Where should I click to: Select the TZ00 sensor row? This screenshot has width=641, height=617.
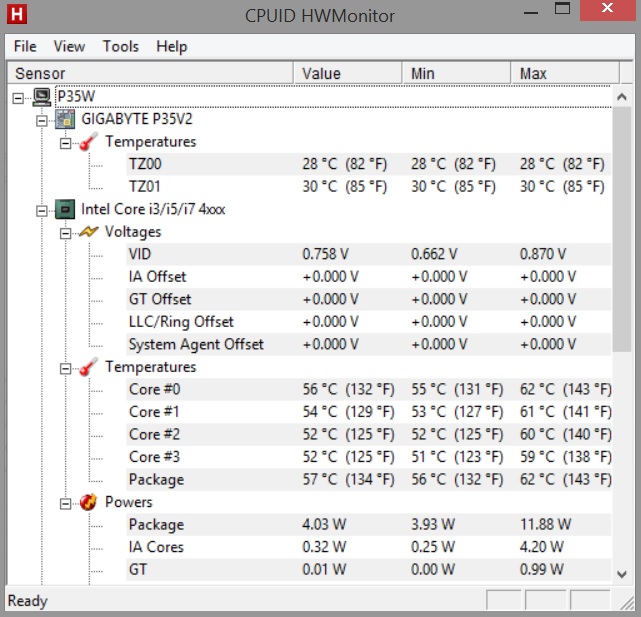point(368,164)
